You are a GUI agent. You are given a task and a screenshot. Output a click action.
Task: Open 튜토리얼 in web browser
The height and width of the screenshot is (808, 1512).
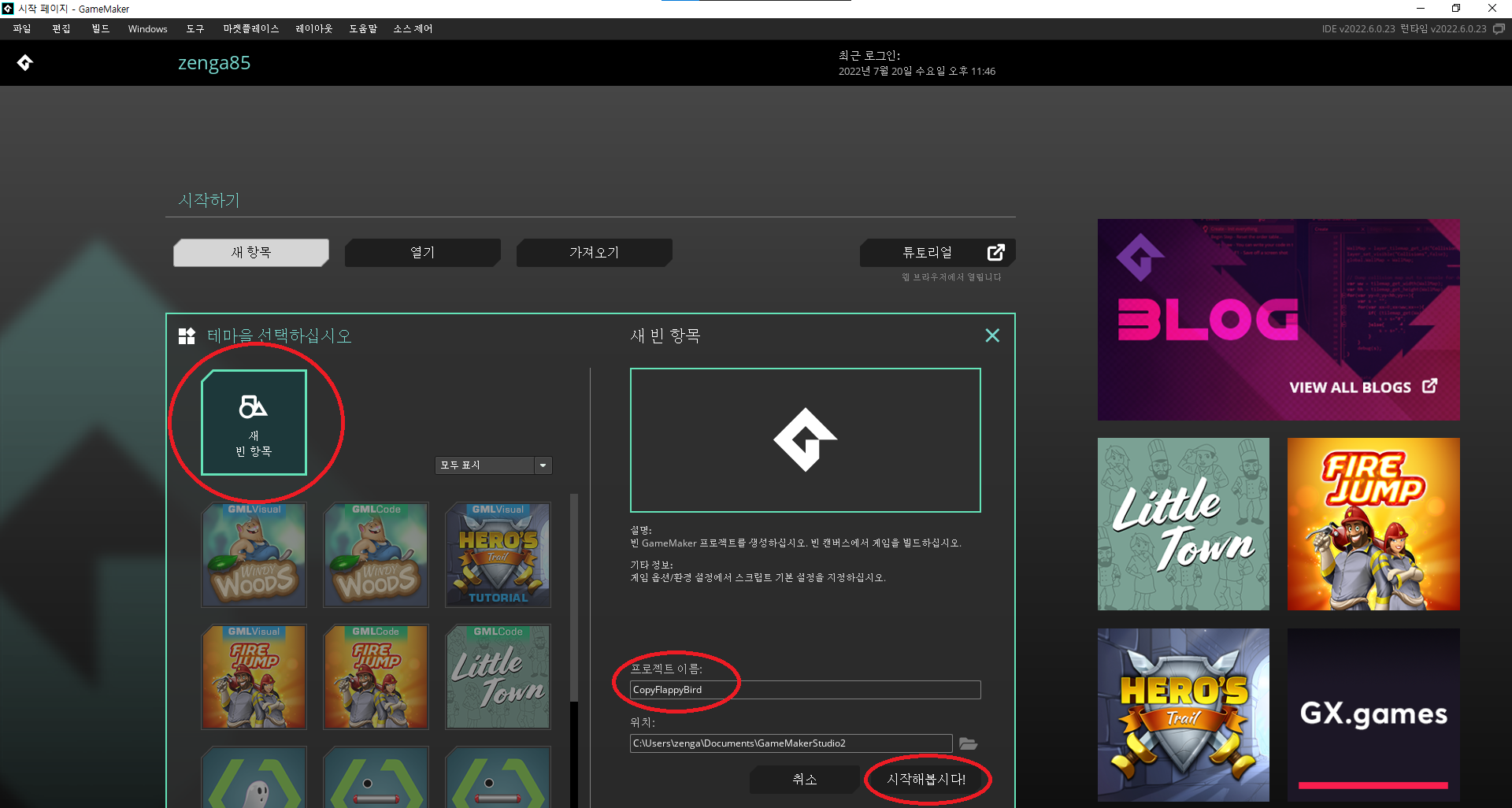[x=938, y=253]
